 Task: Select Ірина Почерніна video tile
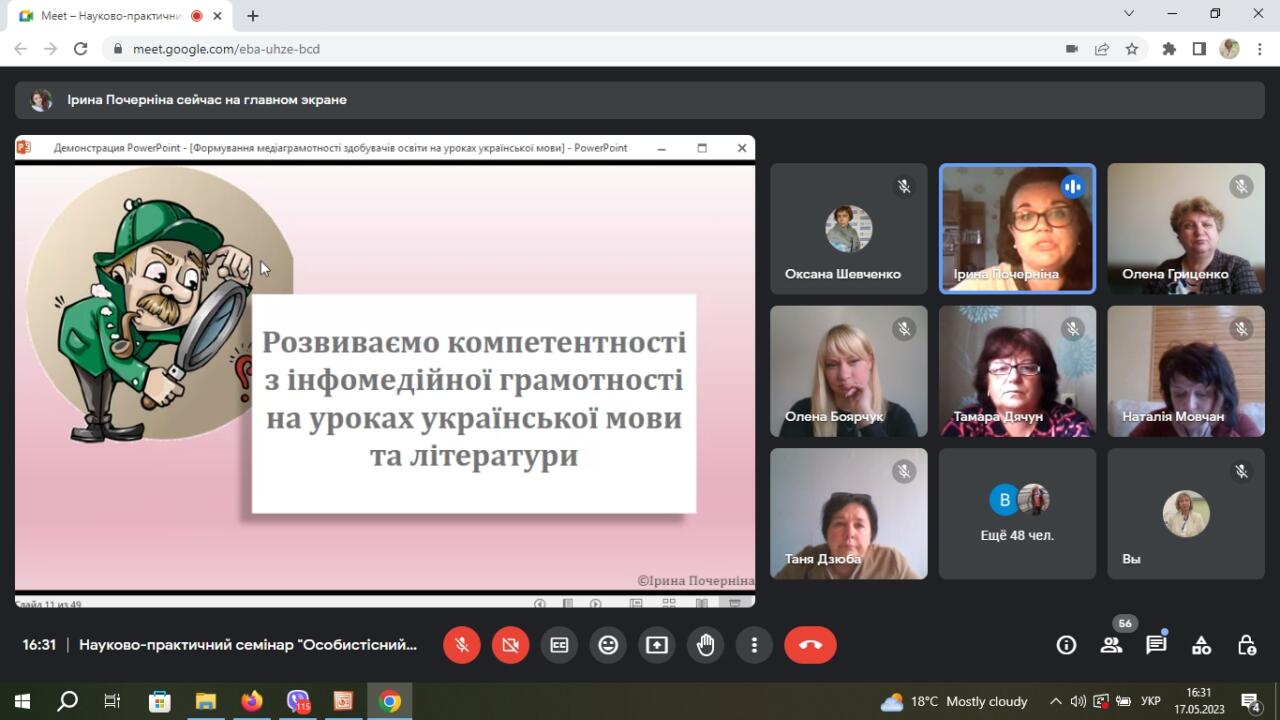click(1017, 229)
